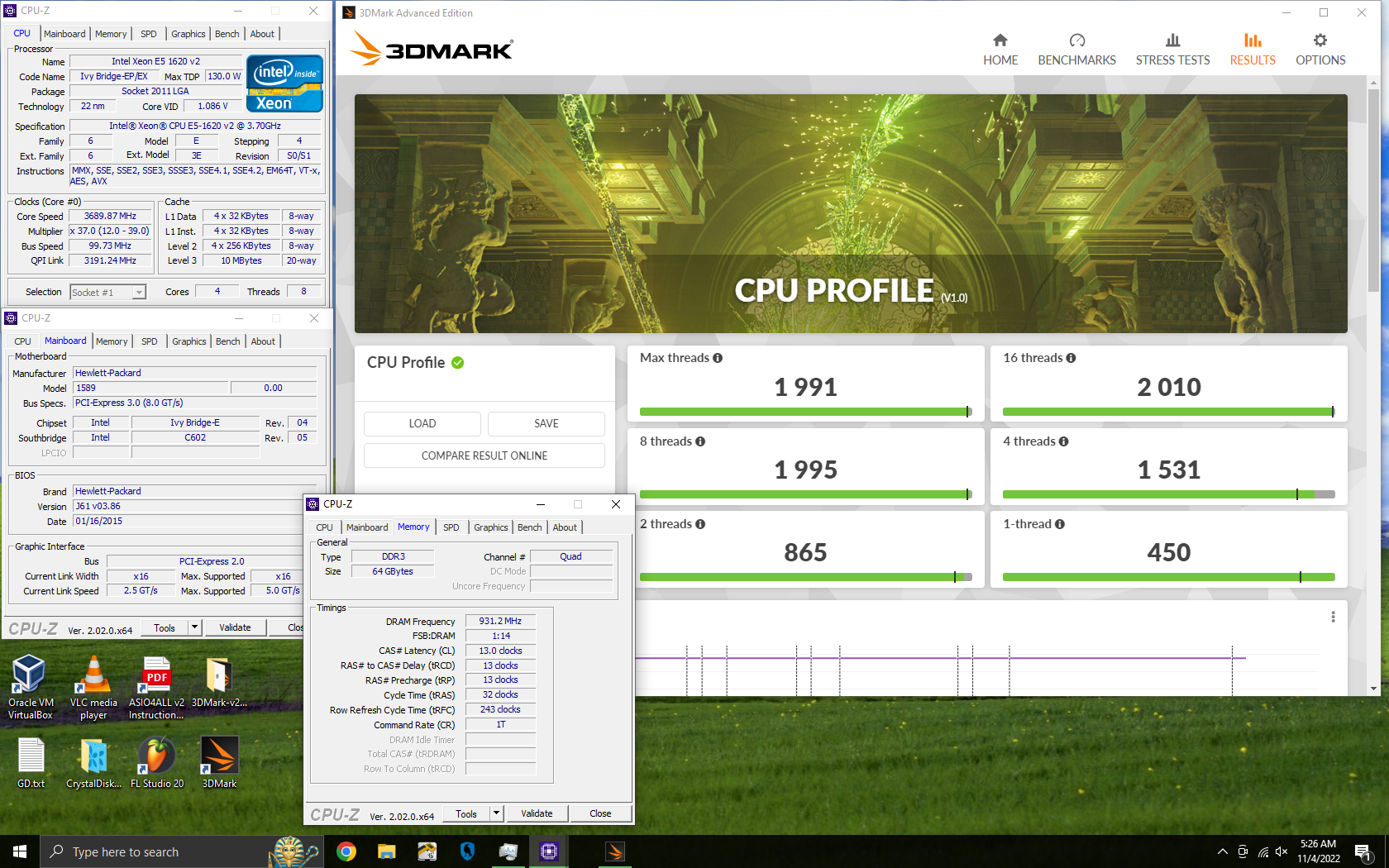
Task: Click the 3DMark taskbar icon
Action: point(614,851)
